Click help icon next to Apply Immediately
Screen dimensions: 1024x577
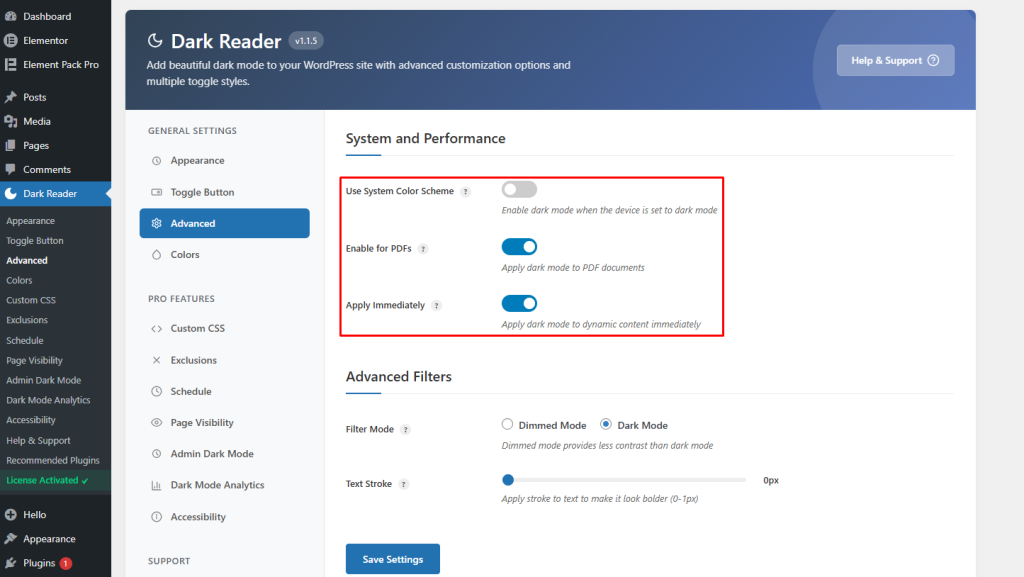click(x=437, y=305)
